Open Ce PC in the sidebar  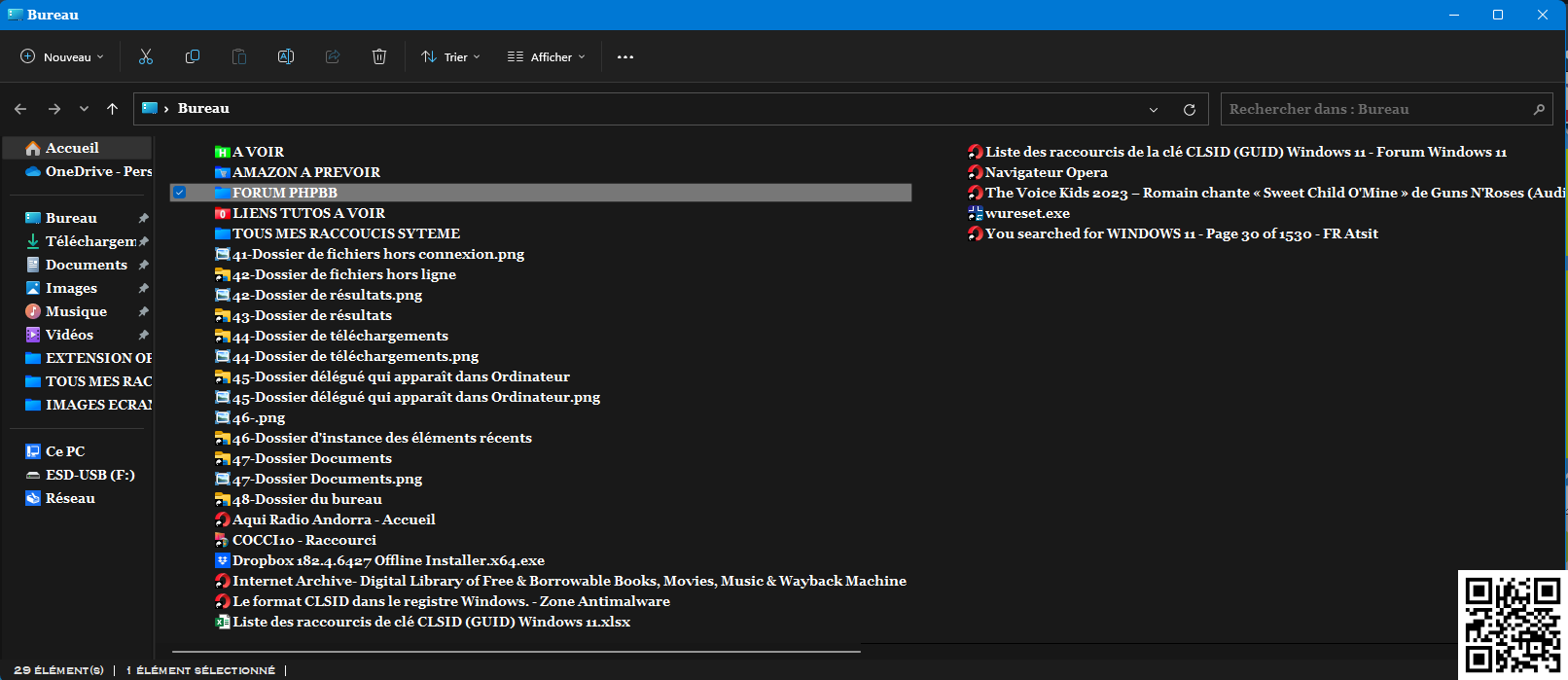(x=64, y=451)
